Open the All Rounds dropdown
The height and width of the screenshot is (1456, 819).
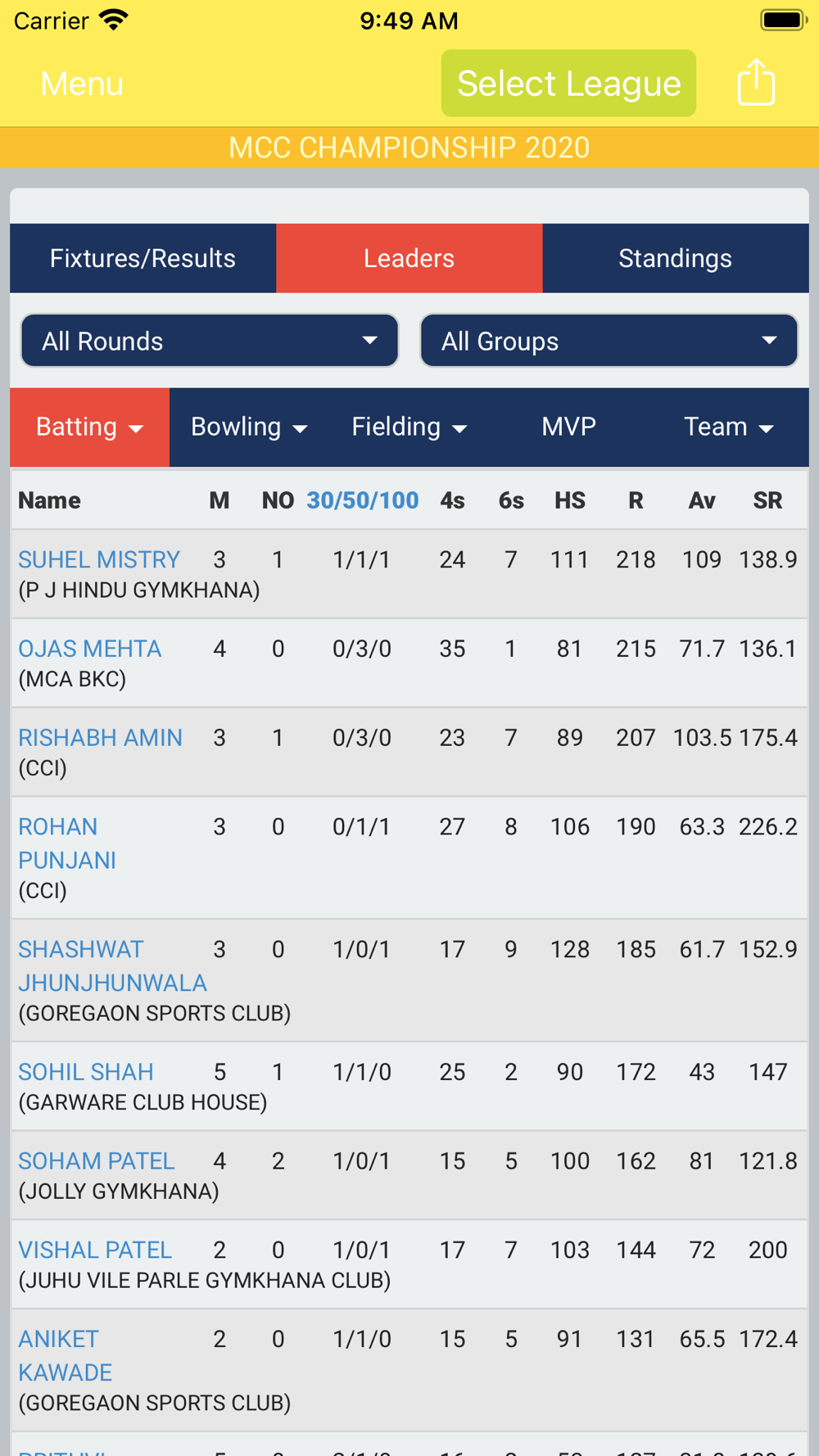(x=210, y=341)
